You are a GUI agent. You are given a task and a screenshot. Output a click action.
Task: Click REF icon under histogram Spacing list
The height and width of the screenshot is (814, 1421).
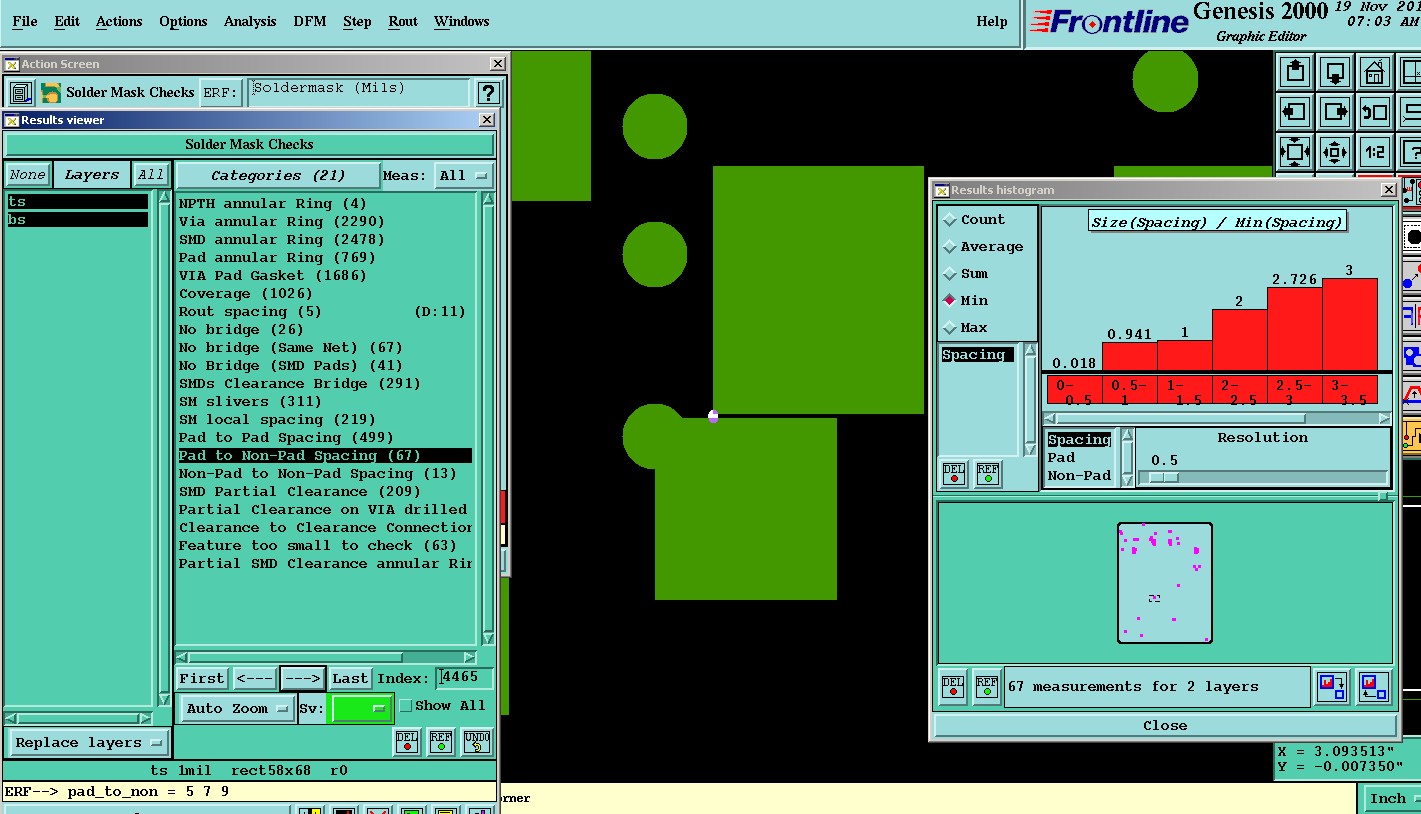[987, 473]
